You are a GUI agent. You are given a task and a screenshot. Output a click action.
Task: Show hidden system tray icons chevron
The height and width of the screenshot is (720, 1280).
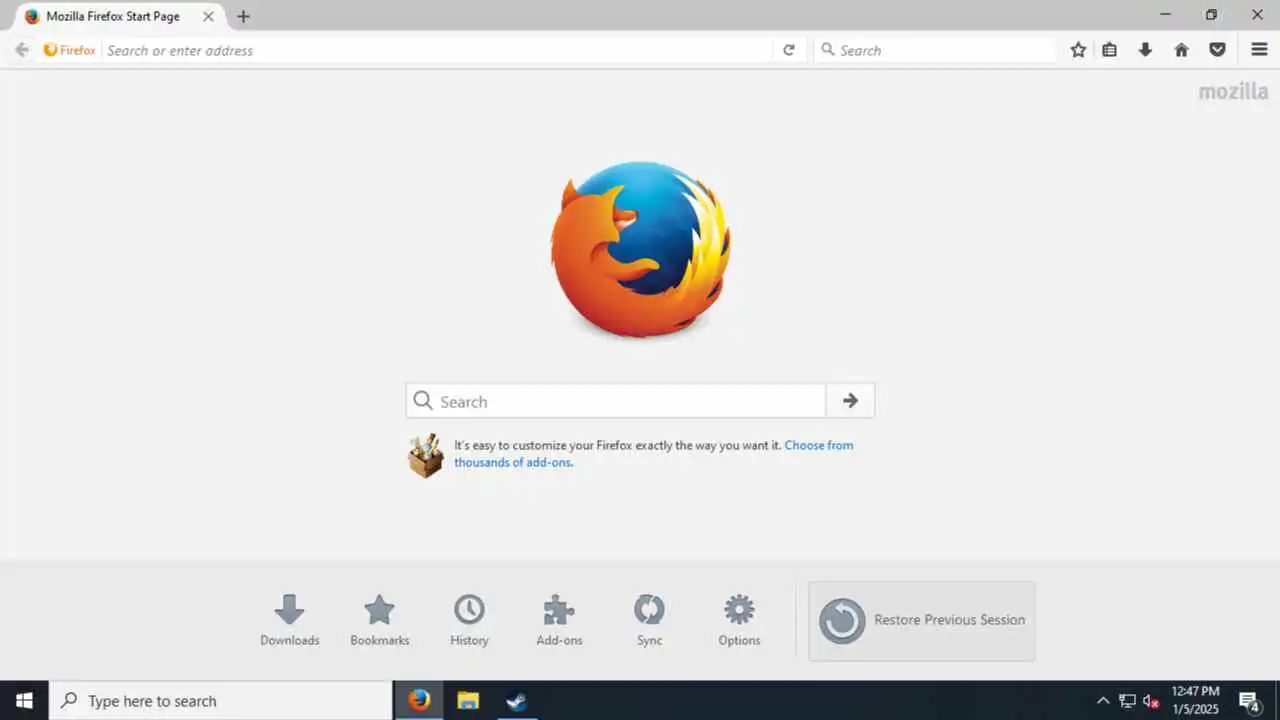tap(1103, 701)
